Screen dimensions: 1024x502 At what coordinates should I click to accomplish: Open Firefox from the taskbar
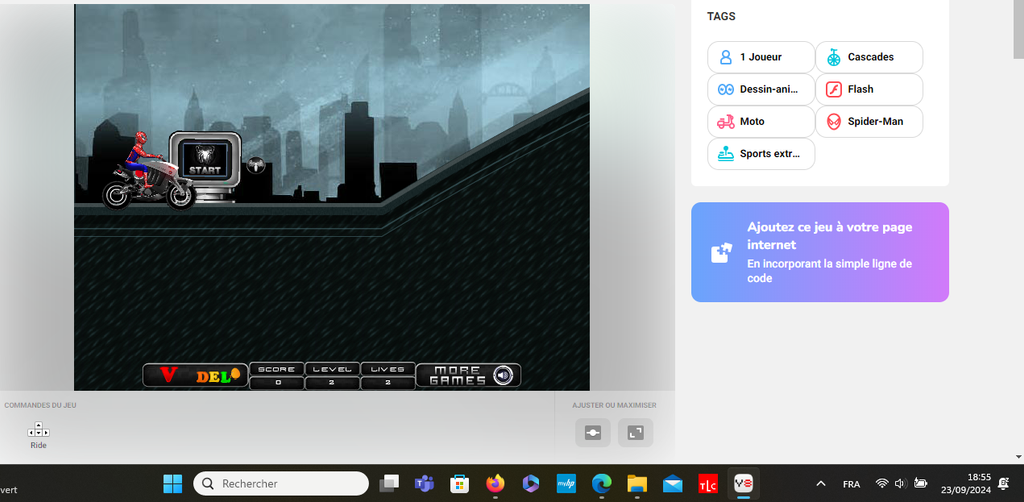pyautogui.click(x=495, y=484)
